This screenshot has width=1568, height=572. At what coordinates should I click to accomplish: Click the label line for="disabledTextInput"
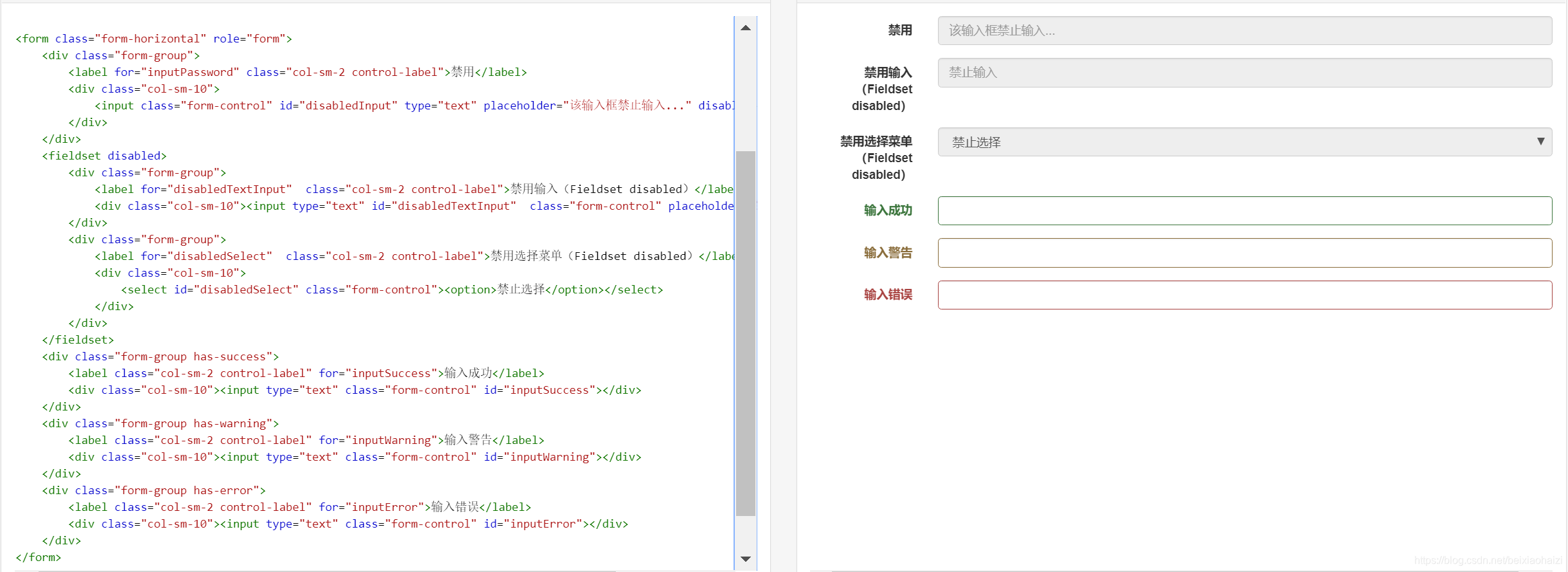(414, 189)
